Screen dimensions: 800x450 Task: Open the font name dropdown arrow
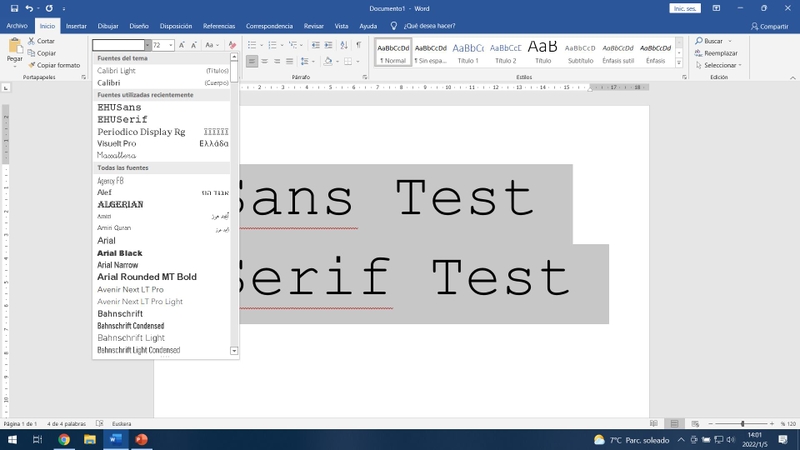click(147, 45)
